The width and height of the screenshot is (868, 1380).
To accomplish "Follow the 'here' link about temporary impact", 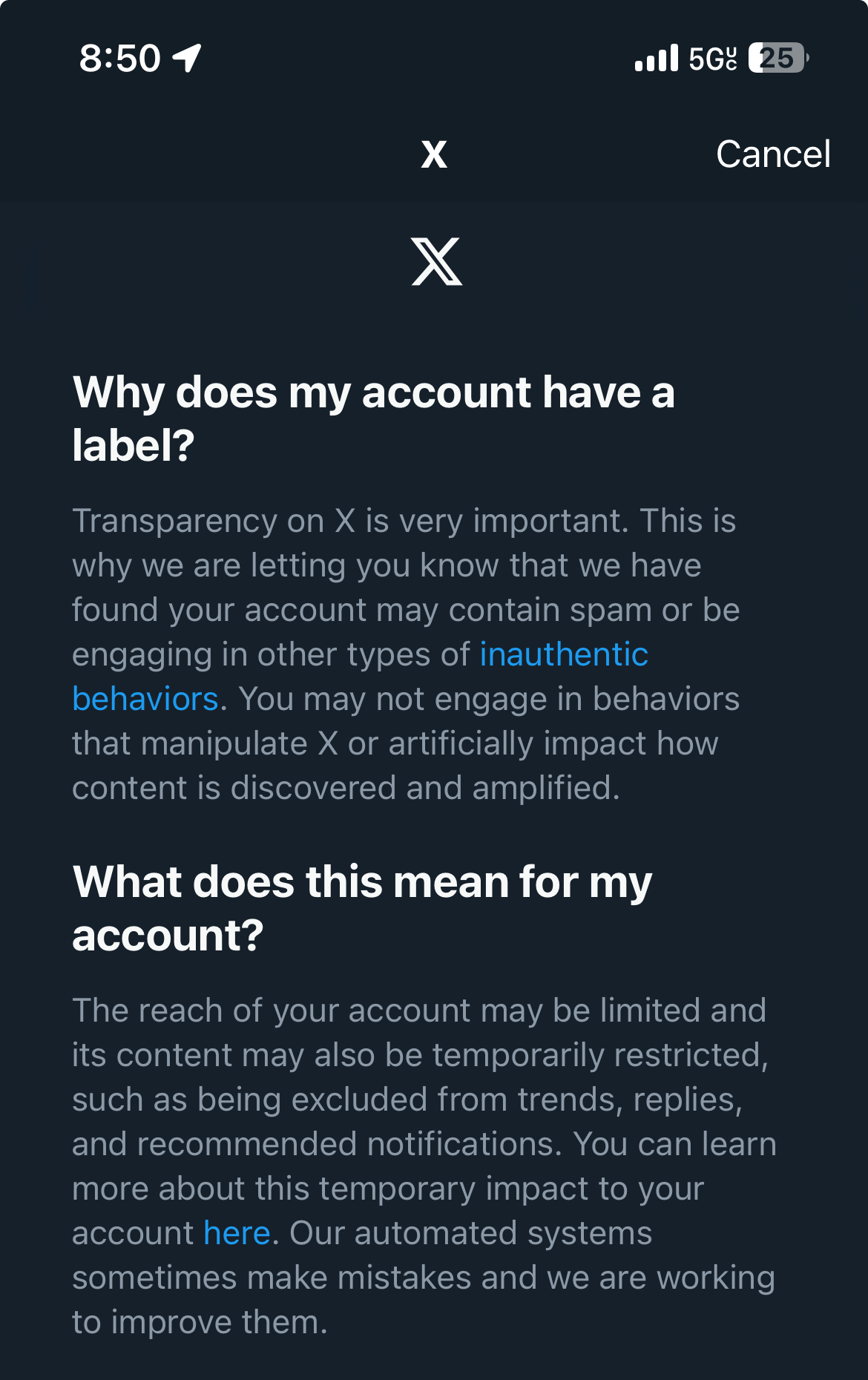I will 237,1233.
